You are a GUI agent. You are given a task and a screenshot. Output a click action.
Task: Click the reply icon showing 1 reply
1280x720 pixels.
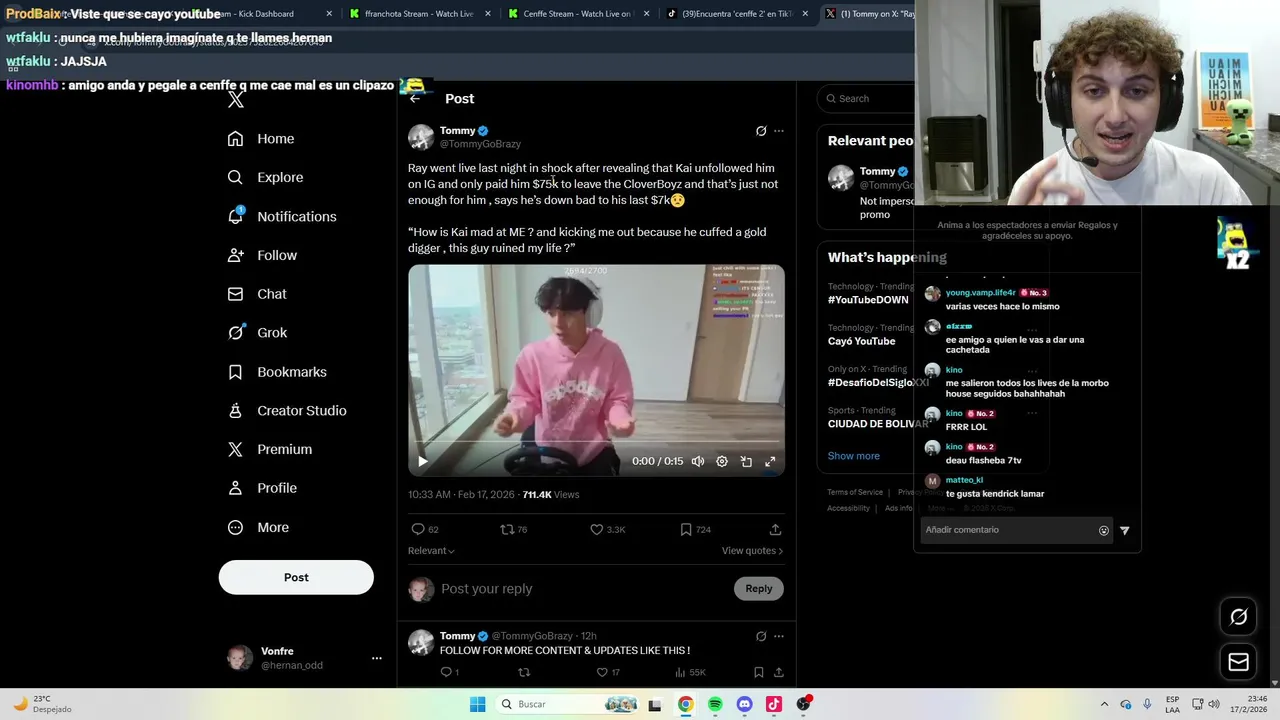pos(446,672)
